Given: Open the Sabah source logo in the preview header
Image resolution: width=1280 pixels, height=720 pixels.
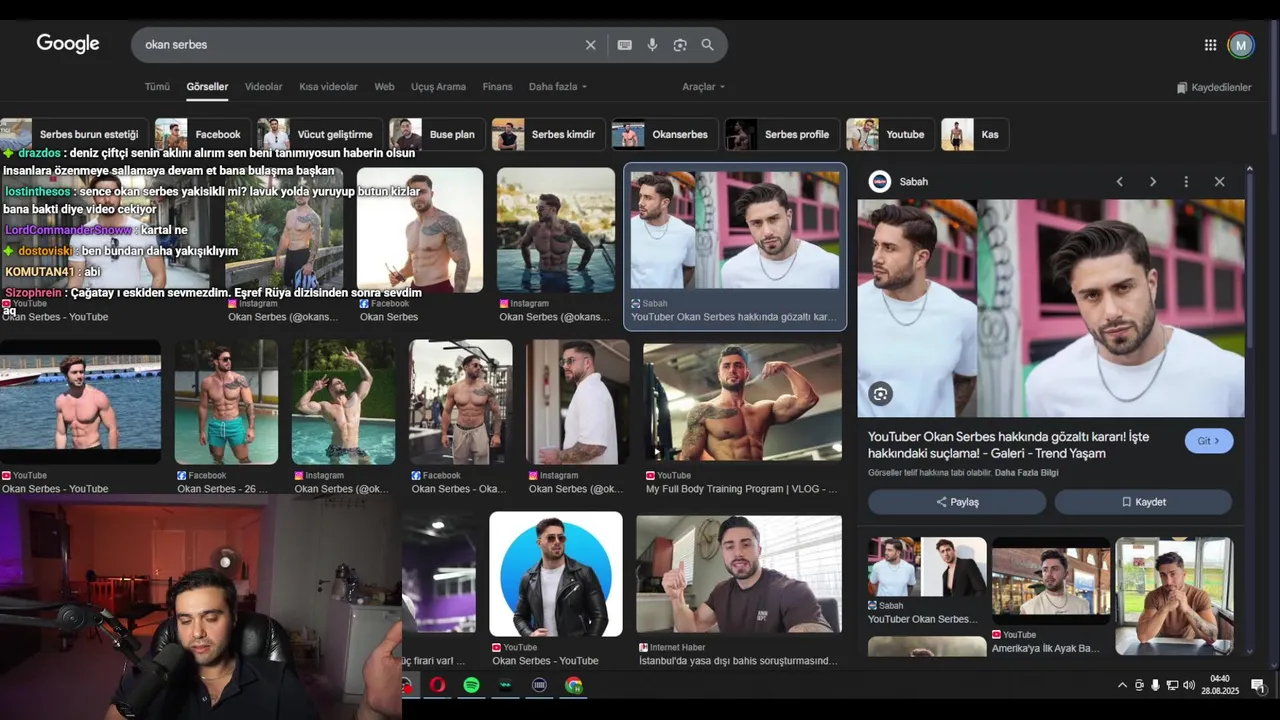Looking at the screenshot, I should click(880, 182).
